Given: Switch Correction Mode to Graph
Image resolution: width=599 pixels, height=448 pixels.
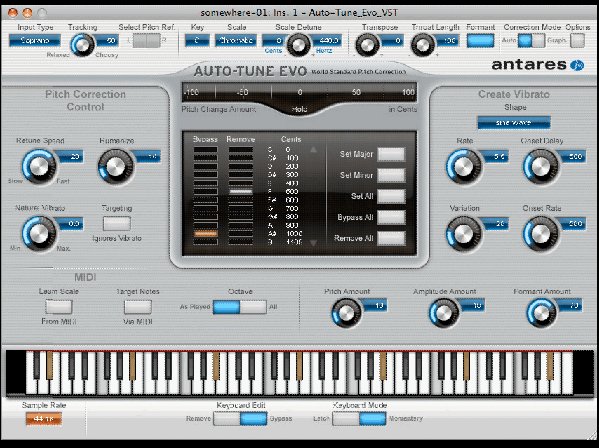Looking at the screenshot, I should 538,40.
